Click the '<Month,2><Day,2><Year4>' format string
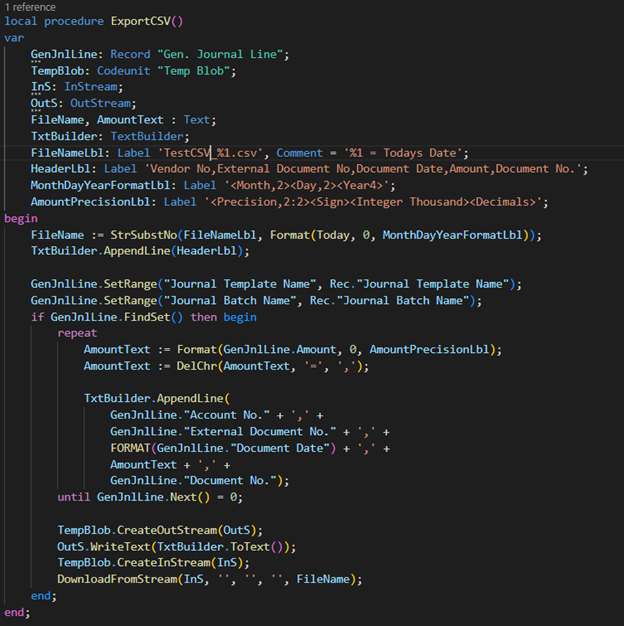The width and height of the screenshot is (624, 626). [x=307, y=186]
